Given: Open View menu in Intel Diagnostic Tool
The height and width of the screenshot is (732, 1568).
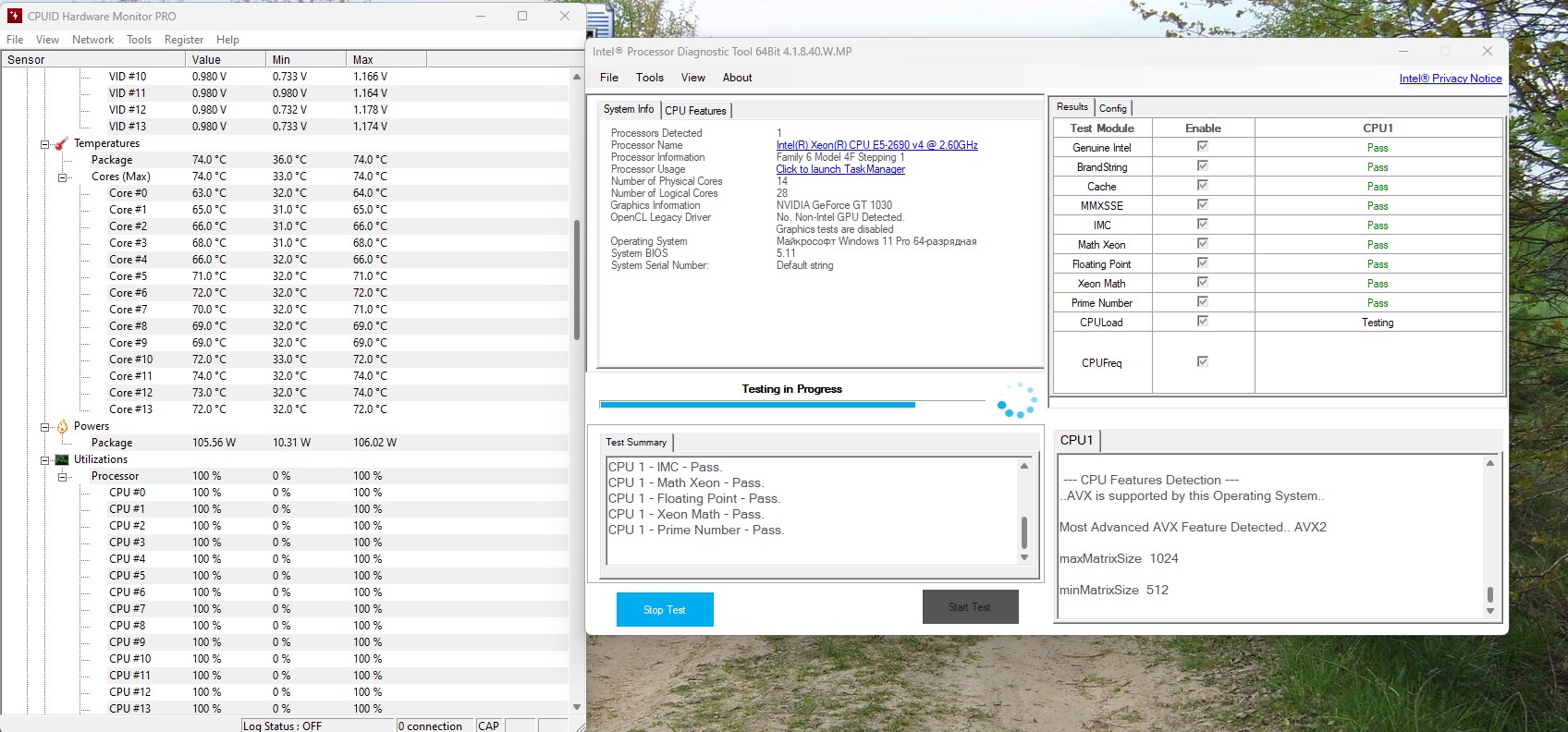Looking at the screenshot, I should (x=693, y=78).
